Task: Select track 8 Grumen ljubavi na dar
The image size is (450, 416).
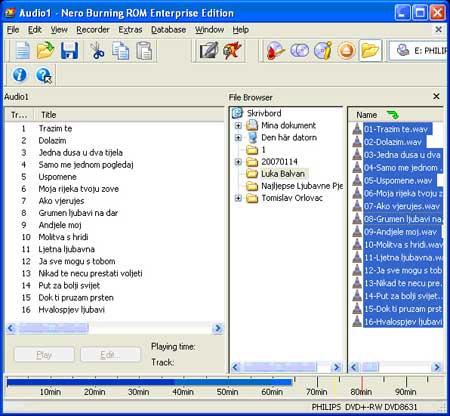Action: pyautogui.click(x=78, y=213)
